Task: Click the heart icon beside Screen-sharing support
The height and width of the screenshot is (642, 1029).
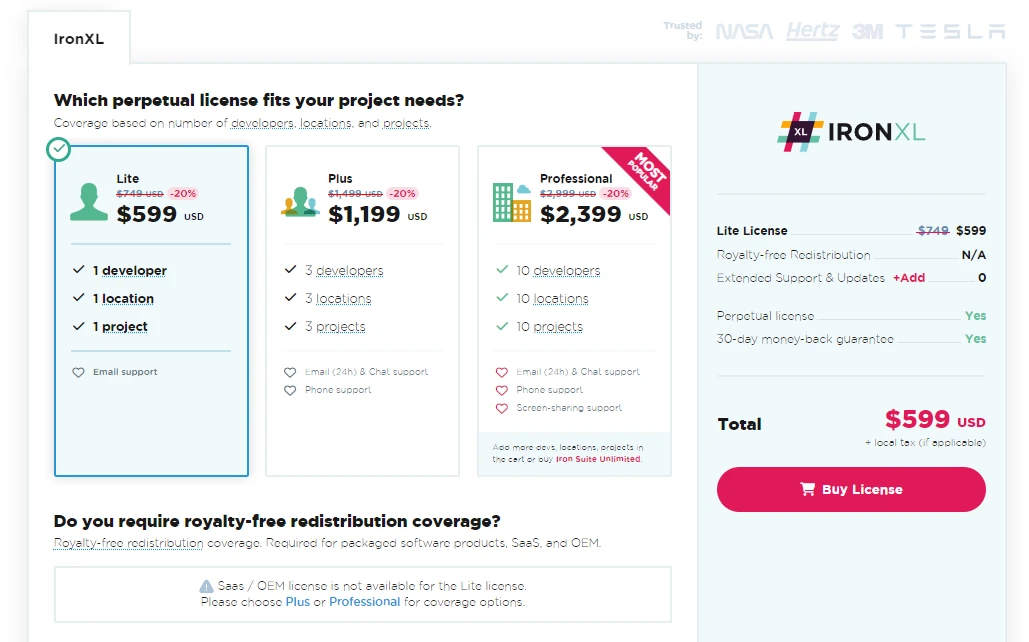Action: pos(502,408)
